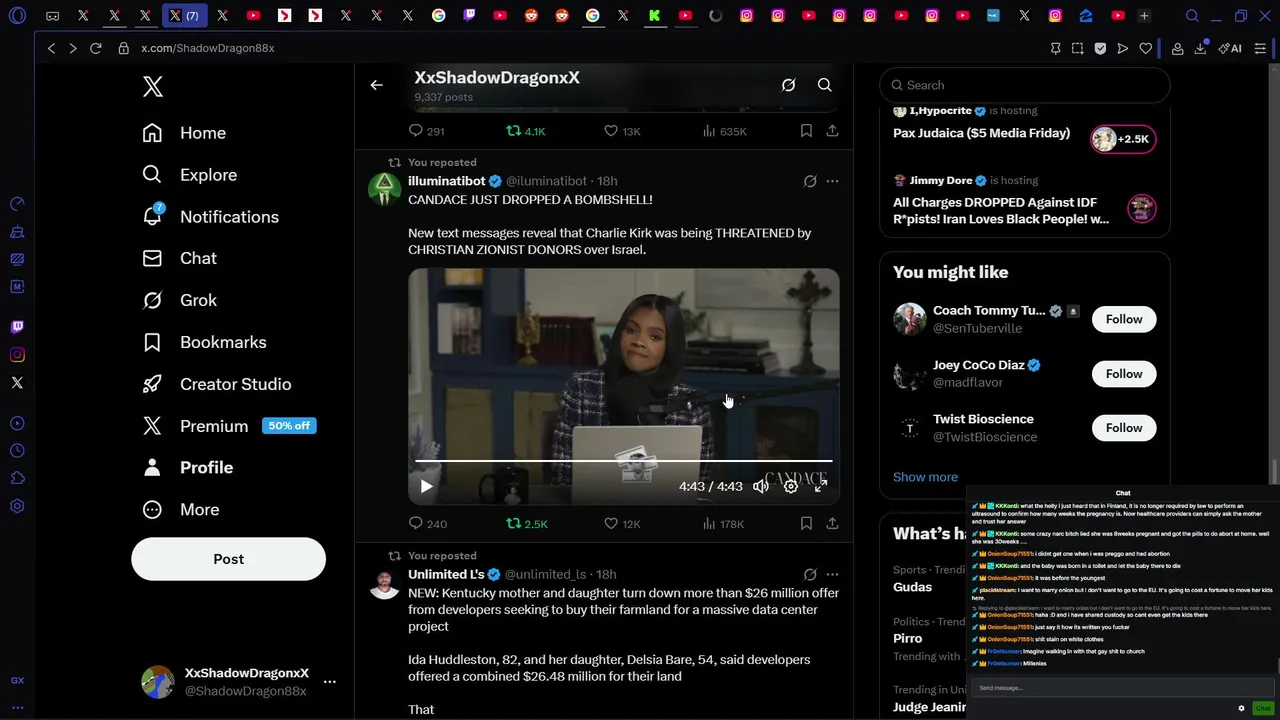Click Grok explain icon on Unlimited L's post

(x=810, y=574)
